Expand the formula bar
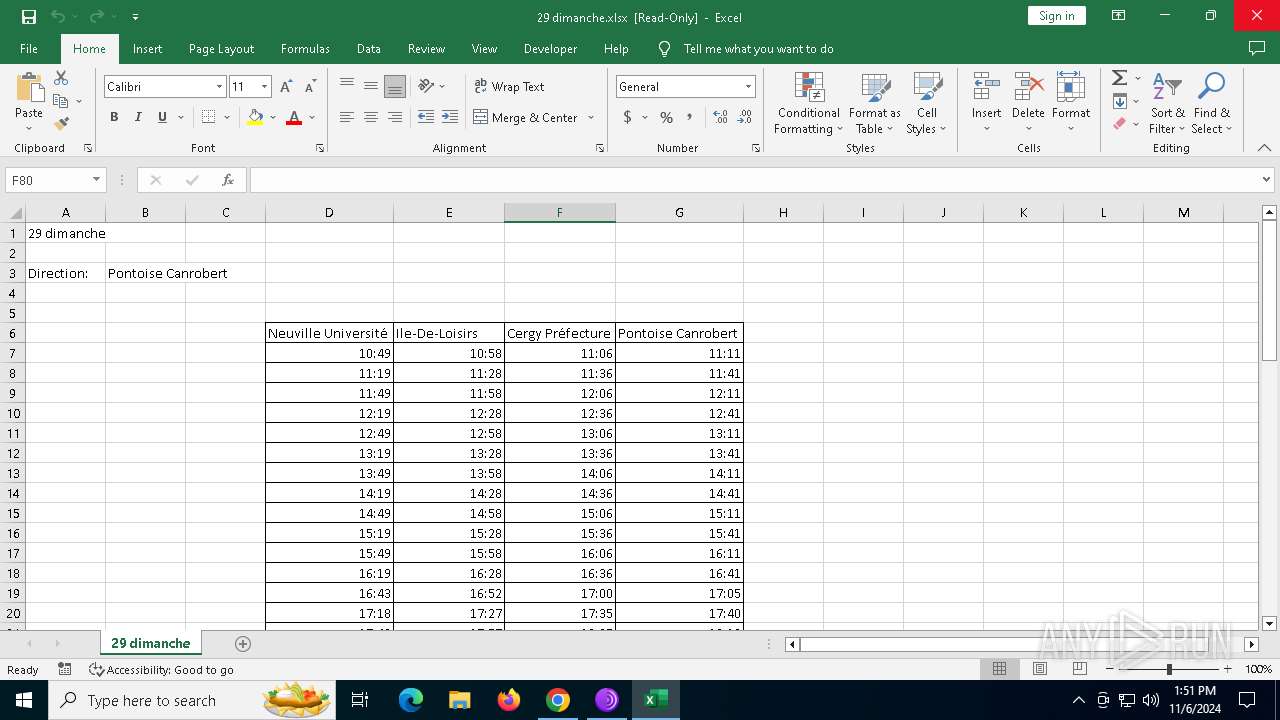 (x=1266, y=180)
